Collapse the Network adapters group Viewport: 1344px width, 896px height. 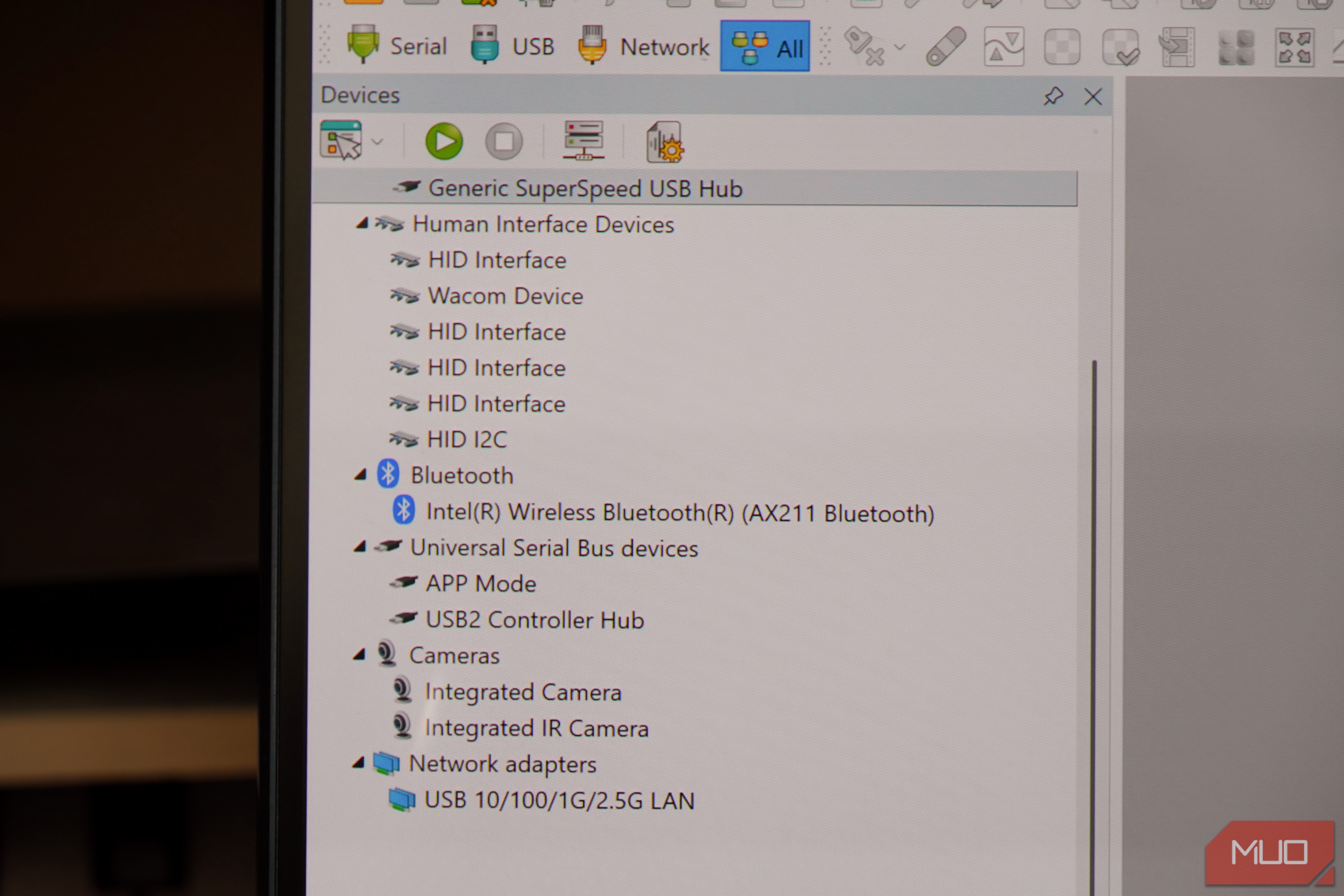[x=358, y=763]
